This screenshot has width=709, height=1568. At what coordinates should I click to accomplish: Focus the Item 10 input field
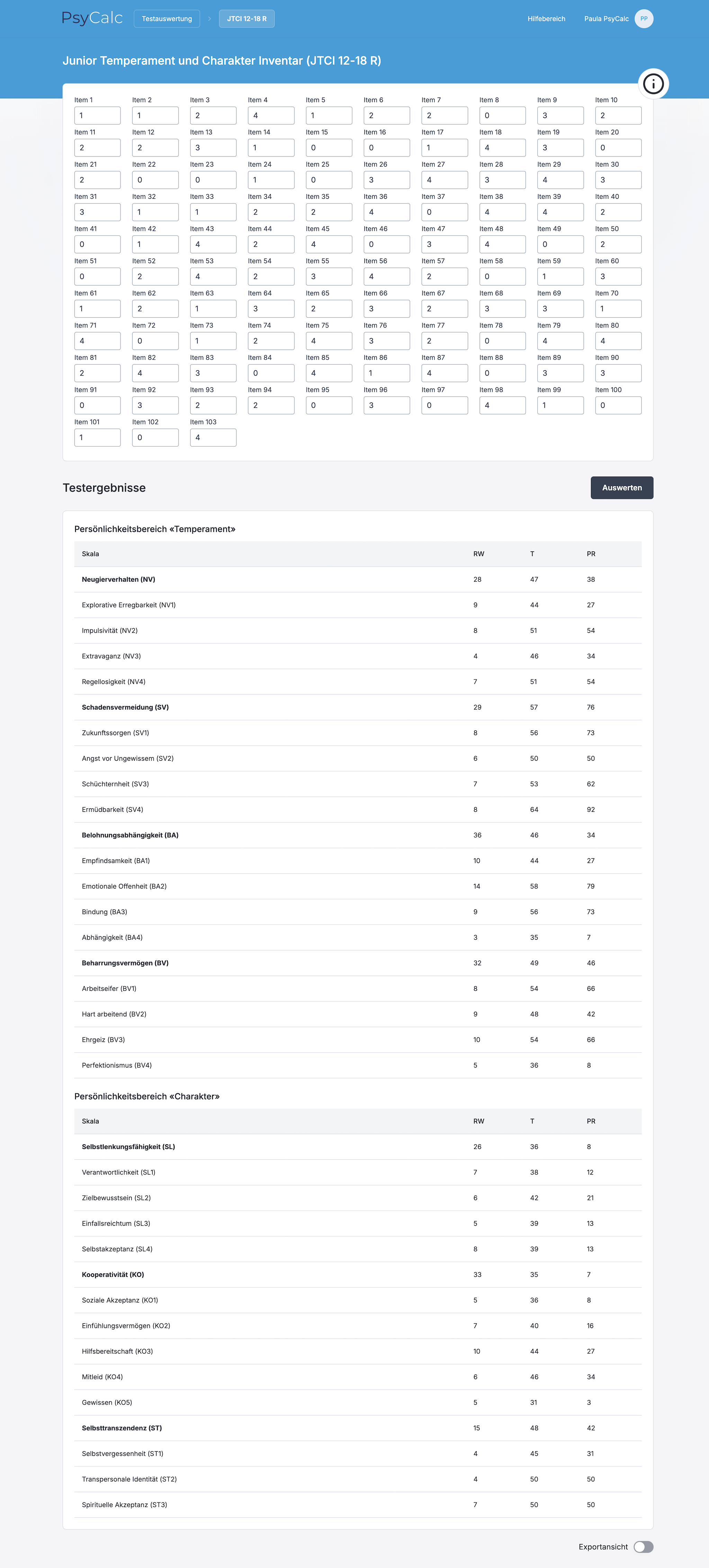pos(618,116)
